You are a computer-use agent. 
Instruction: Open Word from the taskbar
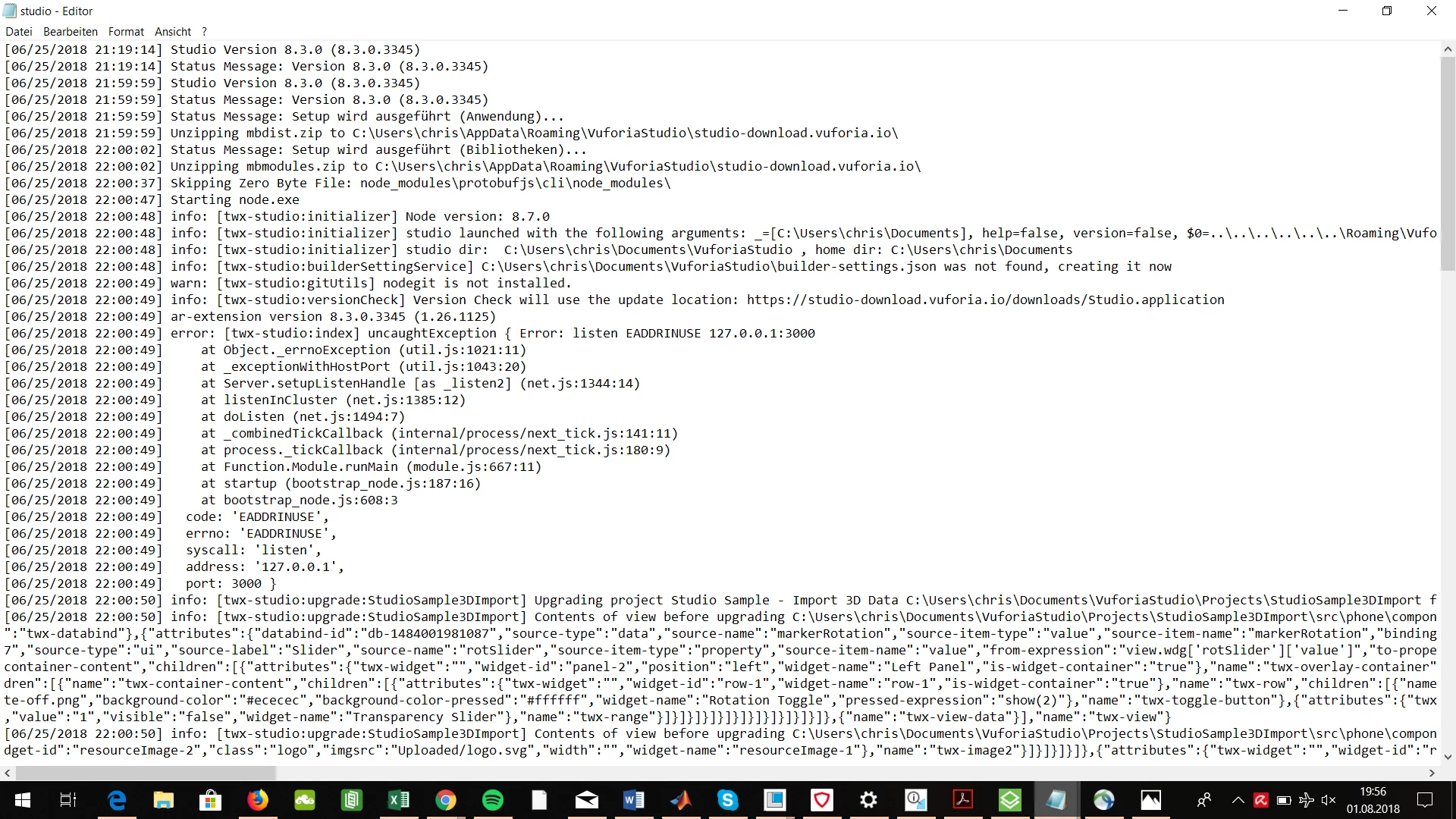tap(634, 800)
